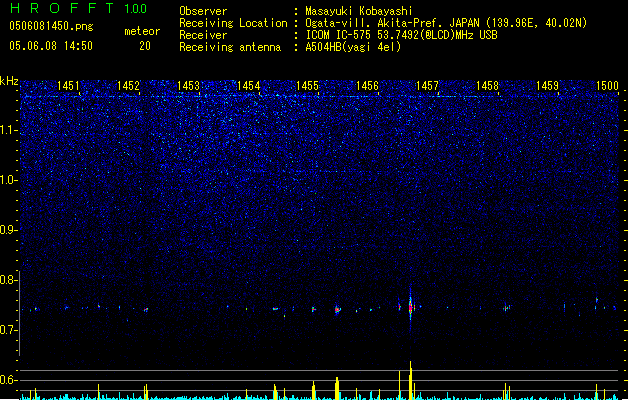Click the 1454 time axis label

pos(248,85)
